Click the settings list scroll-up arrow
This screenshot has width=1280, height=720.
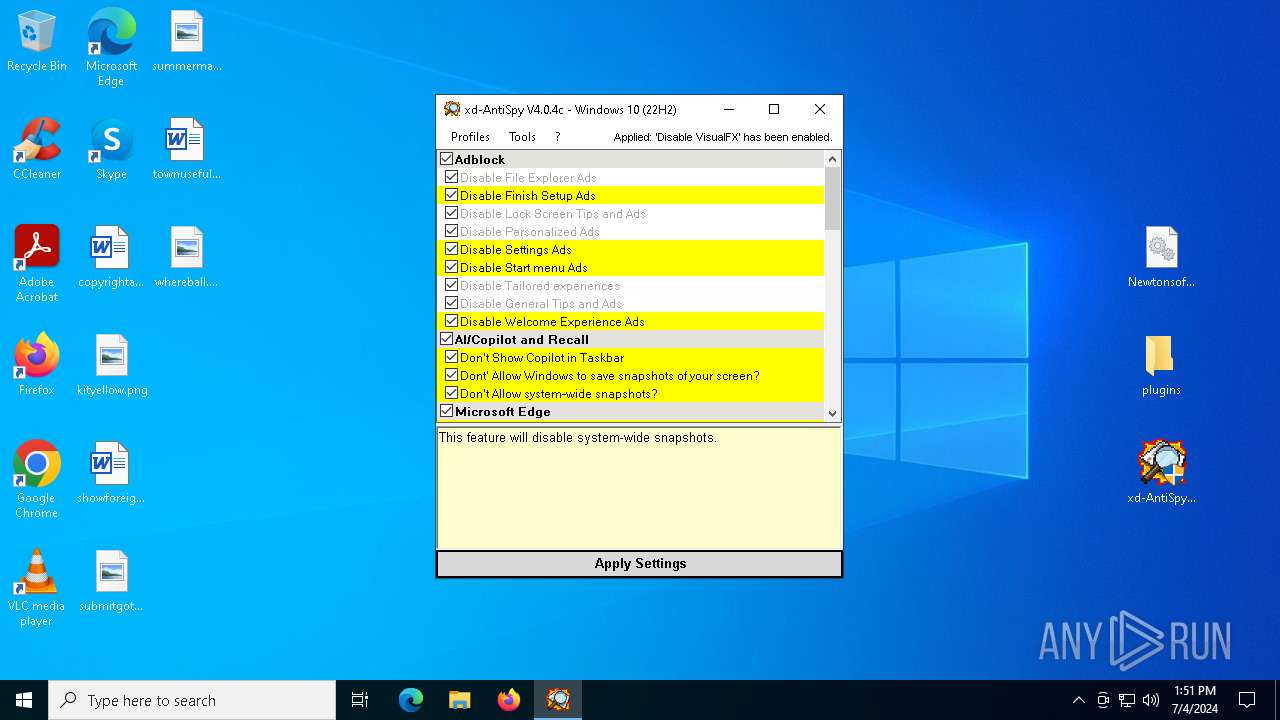832,159
